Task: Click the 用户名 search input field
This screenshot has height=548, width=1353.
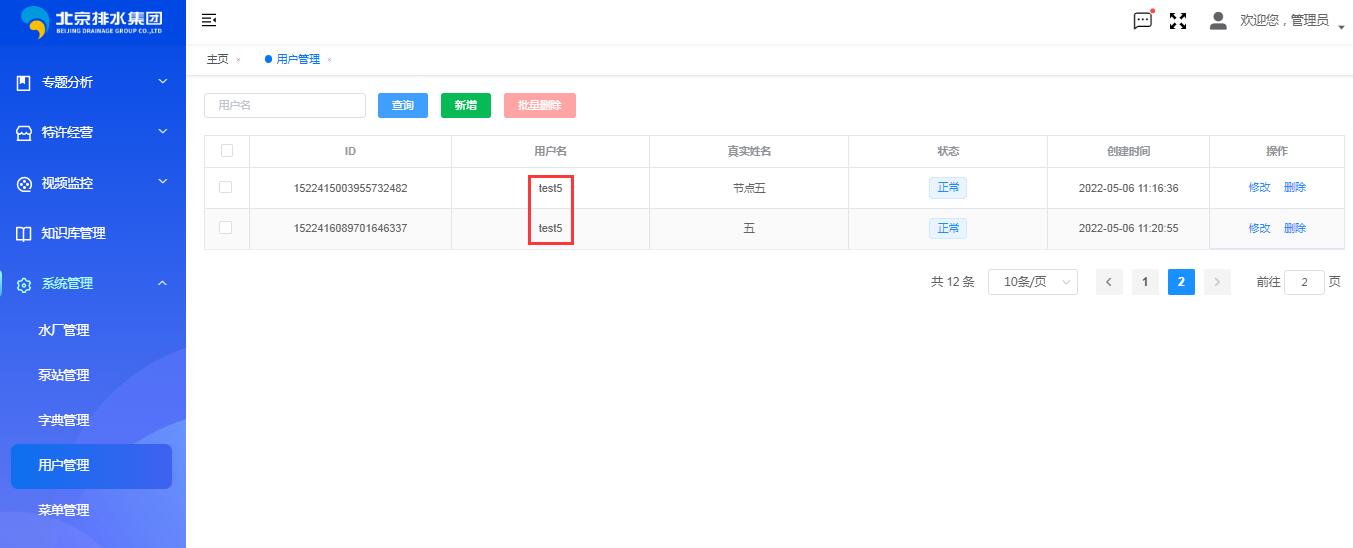Action: pos(285,105)
